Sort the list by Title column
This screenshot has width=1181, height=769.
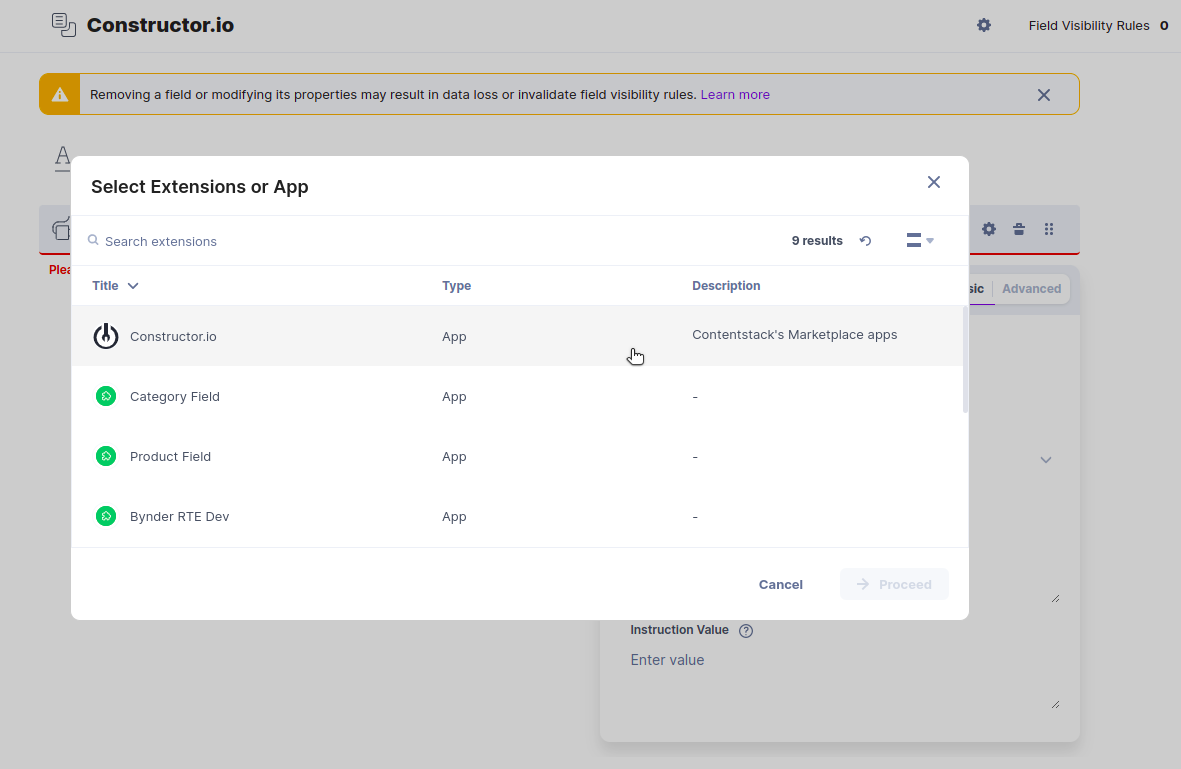(115, 286)
